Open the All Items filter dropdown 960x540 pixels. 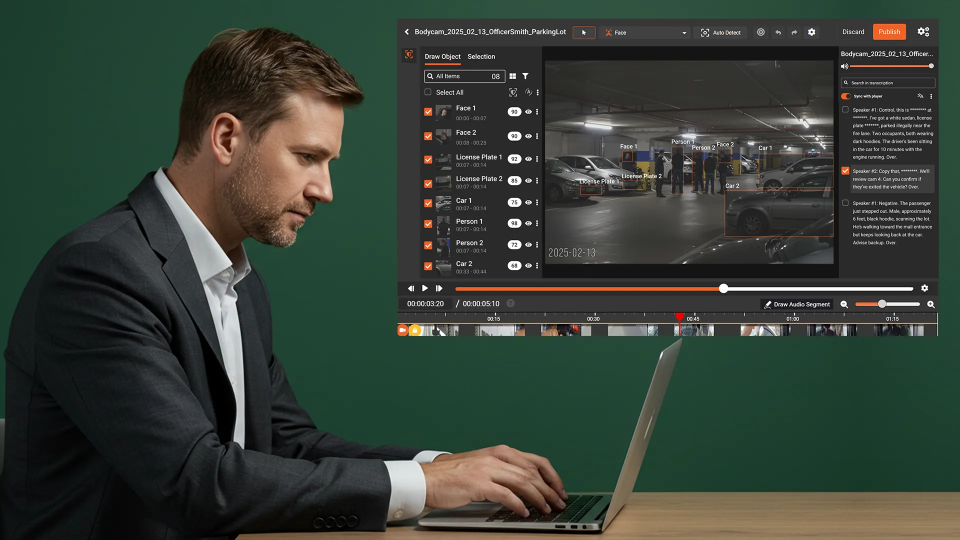click(x=464, y=76)
